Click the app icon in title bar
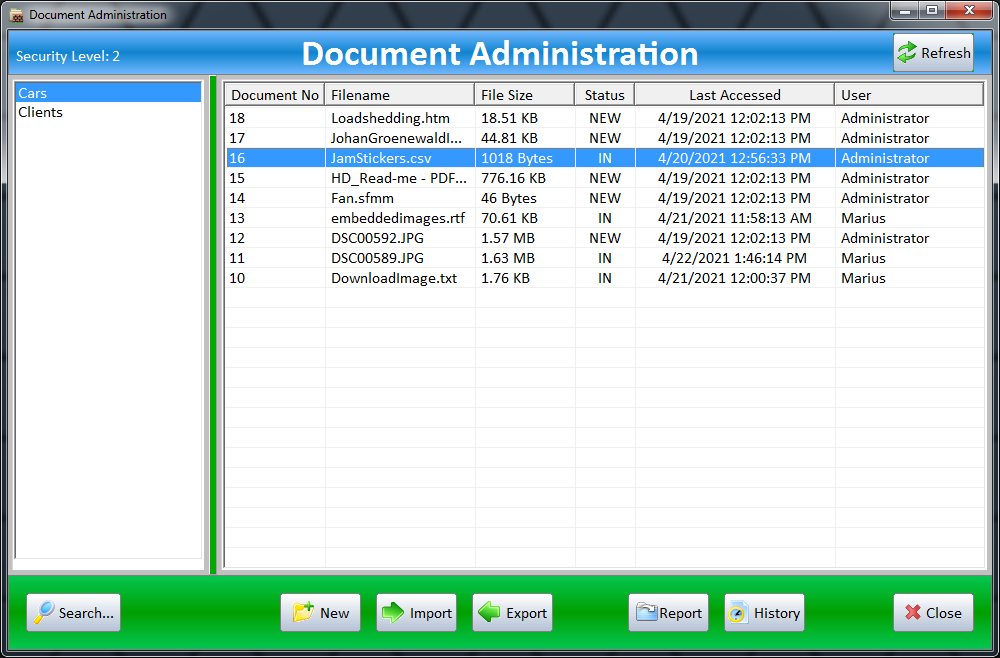The image size is (1000, 658). click(x=16, y=15)
